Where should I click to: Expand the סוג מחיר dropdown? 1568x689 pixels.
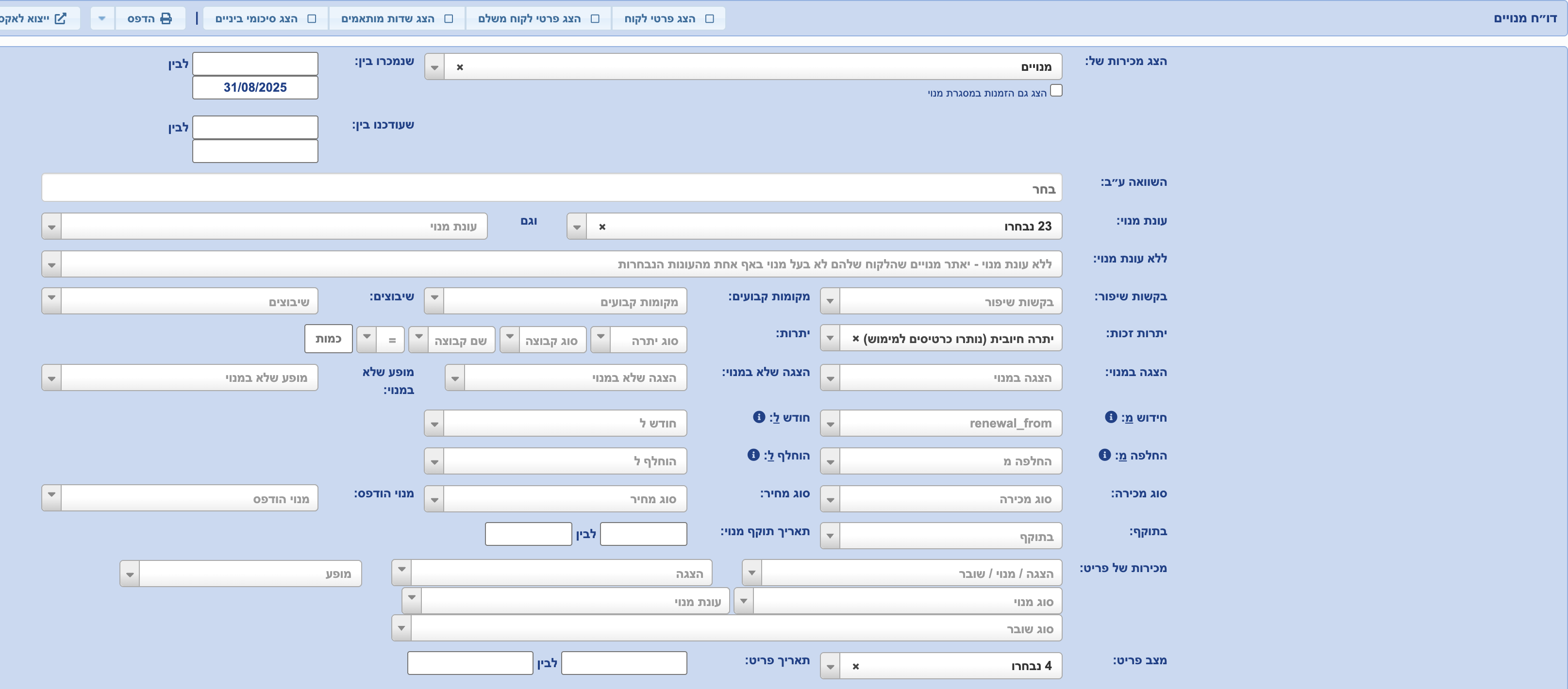point(434,498)
